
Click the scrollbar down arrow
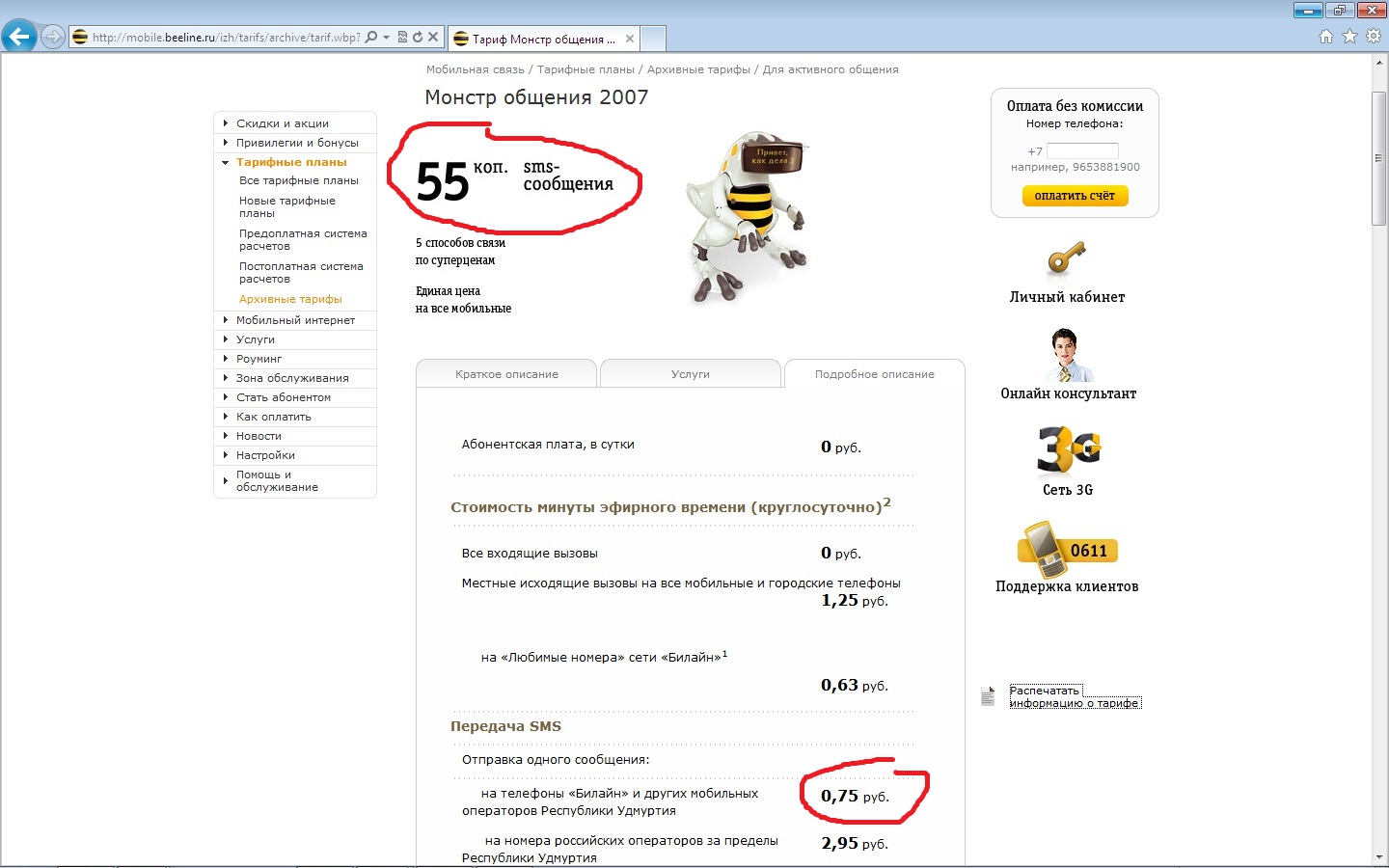coord(1379,857)
